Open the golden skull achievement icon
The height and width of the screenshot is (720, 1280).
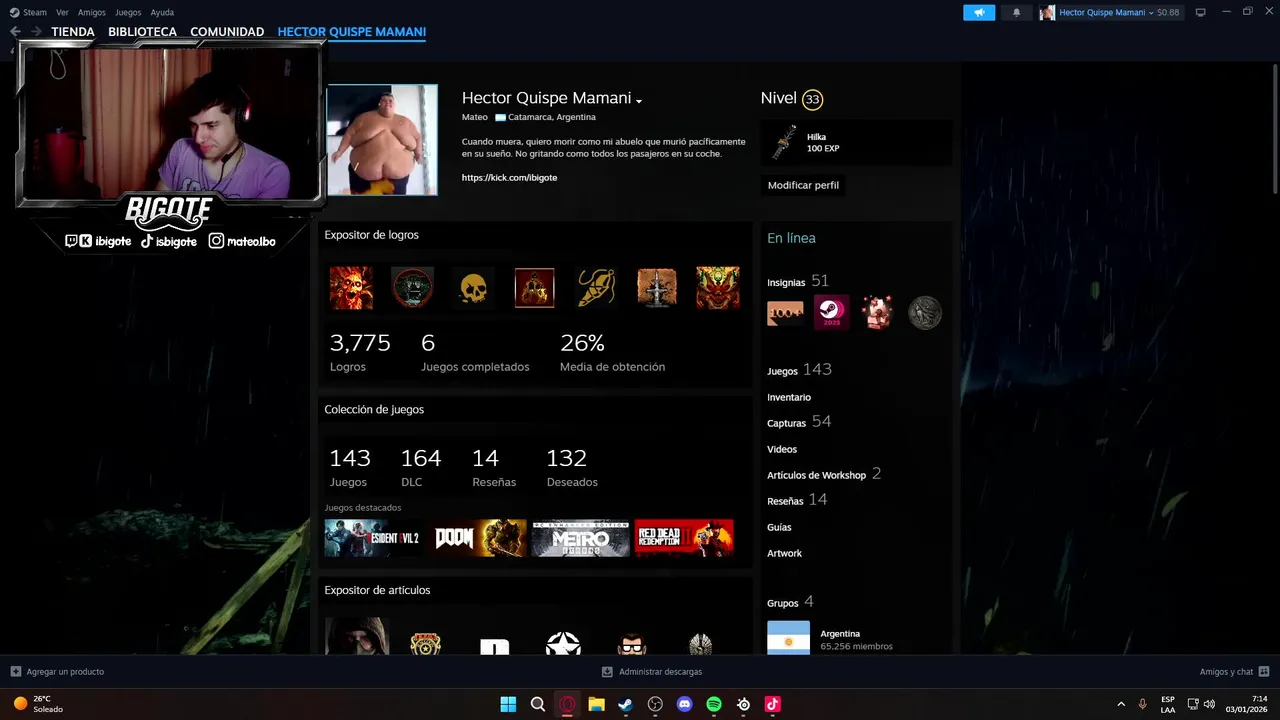pyautogui.click(x=473, y=288)
